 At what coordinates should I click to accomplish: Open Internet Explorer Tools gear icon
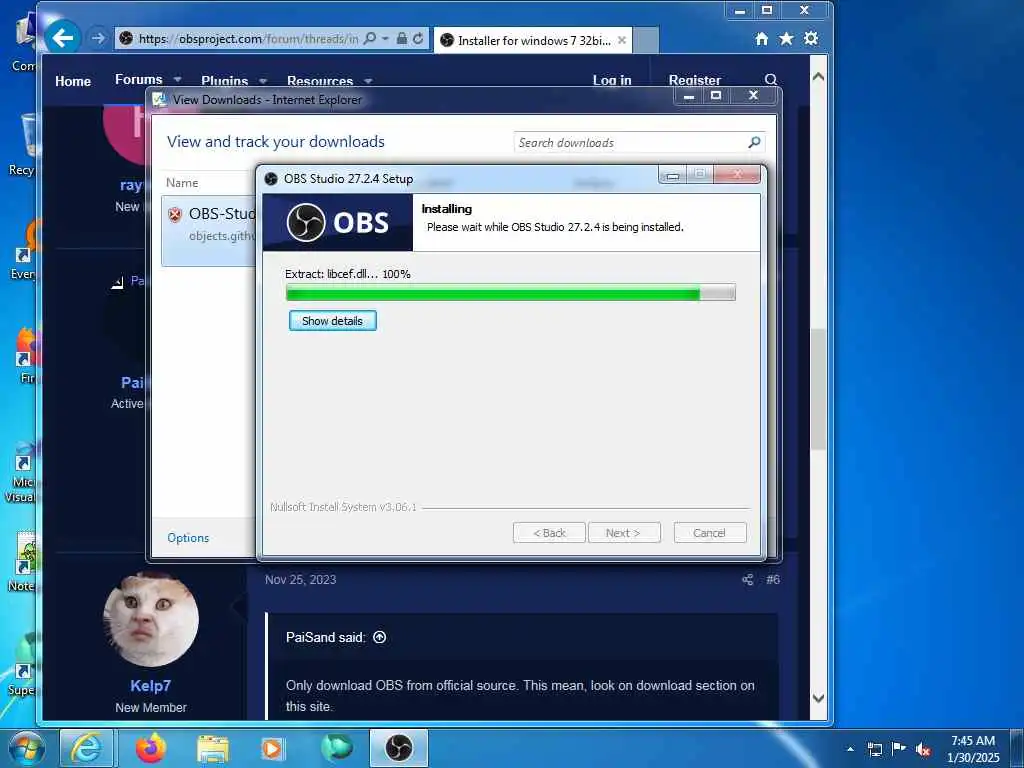coord(811,39)
